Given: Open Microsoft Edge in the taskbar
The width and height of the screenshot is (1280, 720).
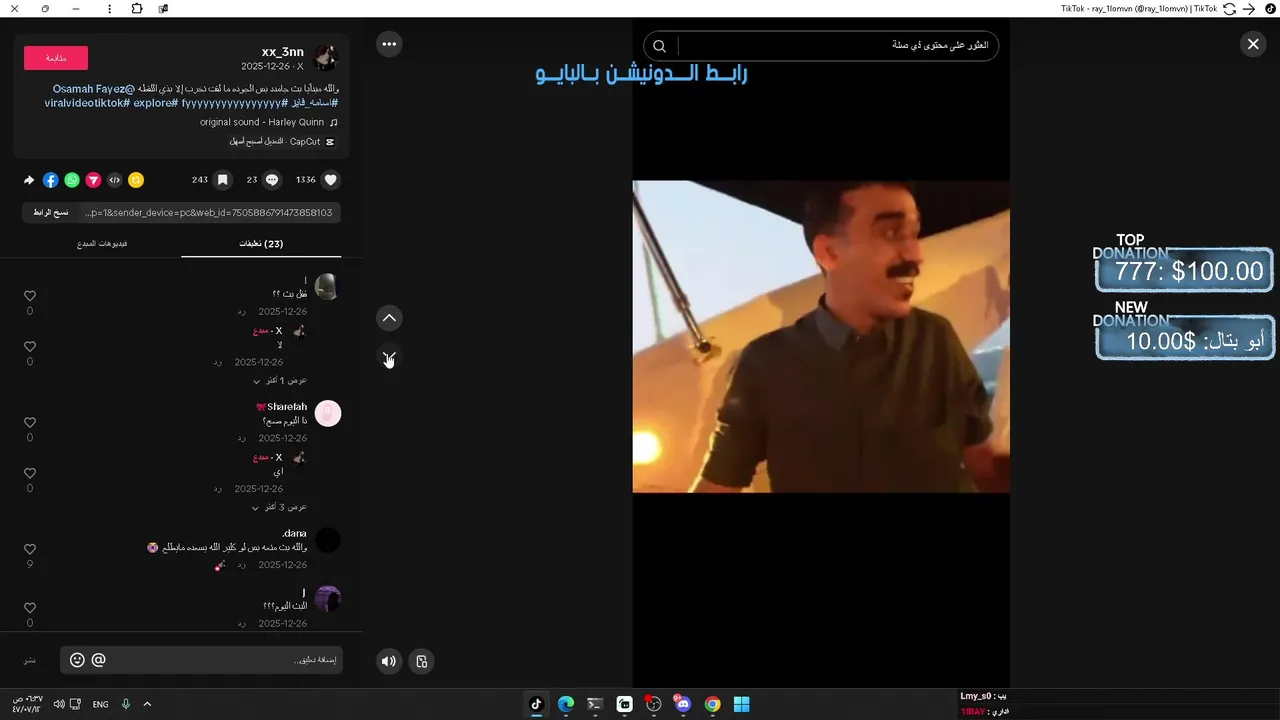Looking at the screenshot, I should tap(566, 704).
